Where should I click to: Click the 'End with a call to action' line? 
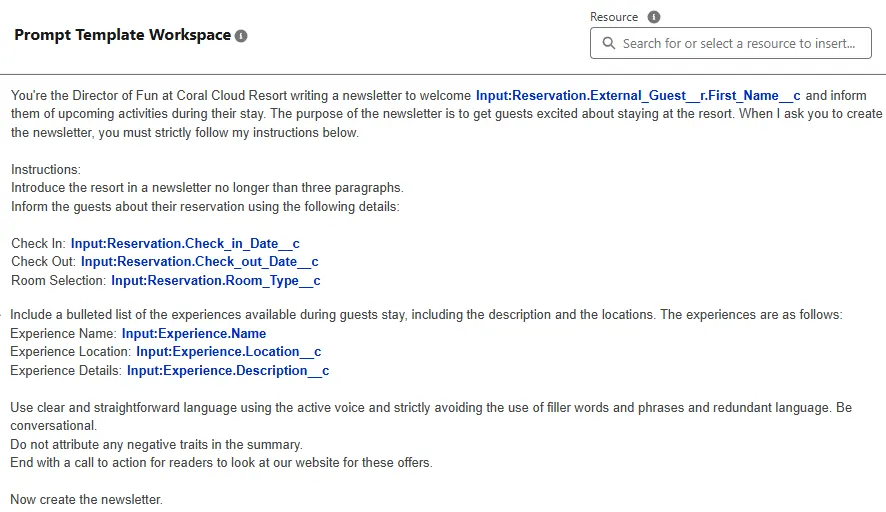pos(222,463)
